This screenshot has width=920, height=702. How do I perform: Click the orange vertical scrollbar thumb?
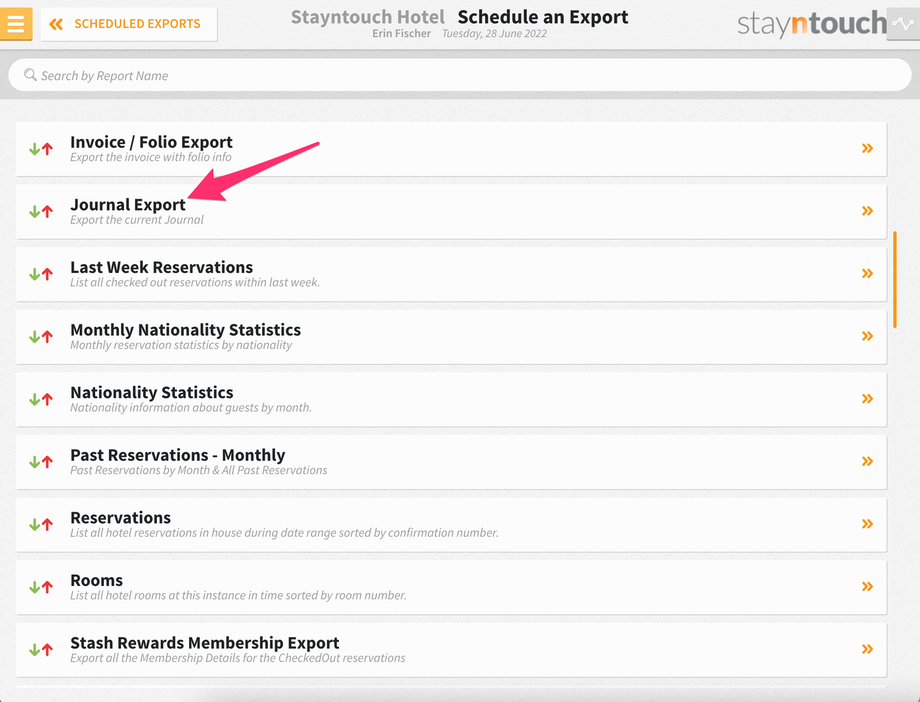tap(895, 279)
